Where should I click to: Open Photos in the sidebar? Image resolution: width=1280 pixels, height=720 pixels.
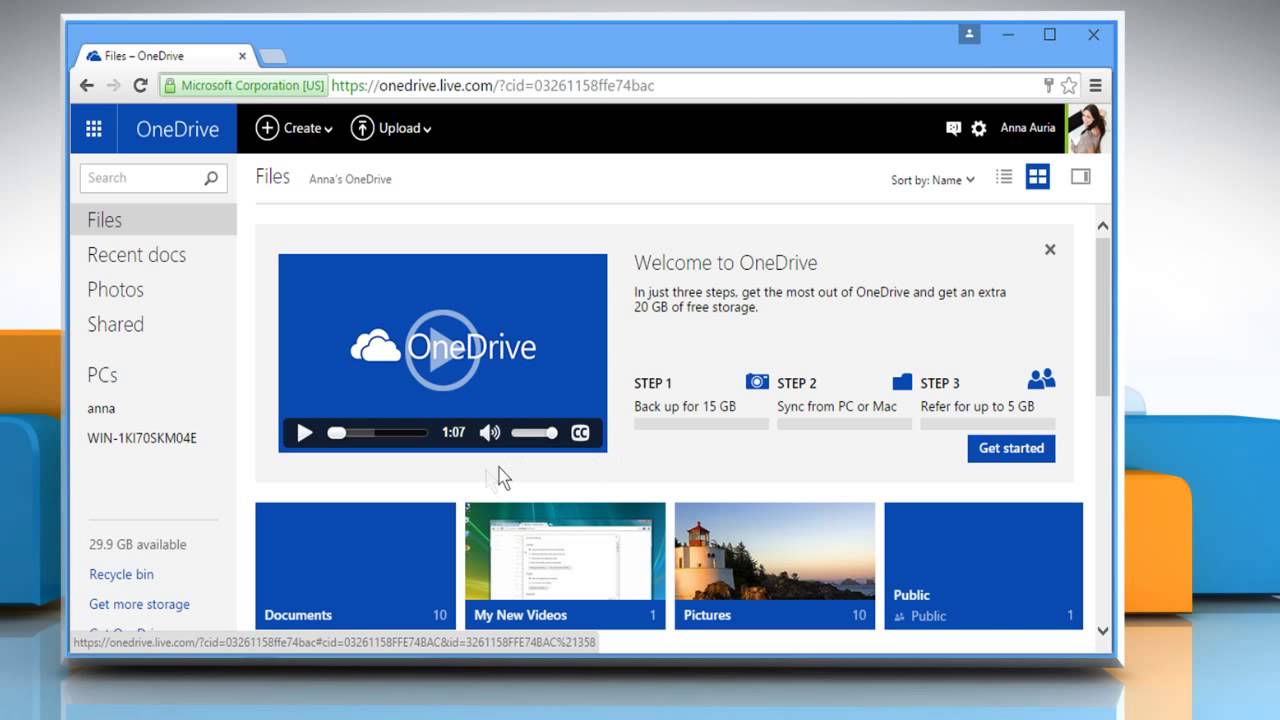coord(116,290)
